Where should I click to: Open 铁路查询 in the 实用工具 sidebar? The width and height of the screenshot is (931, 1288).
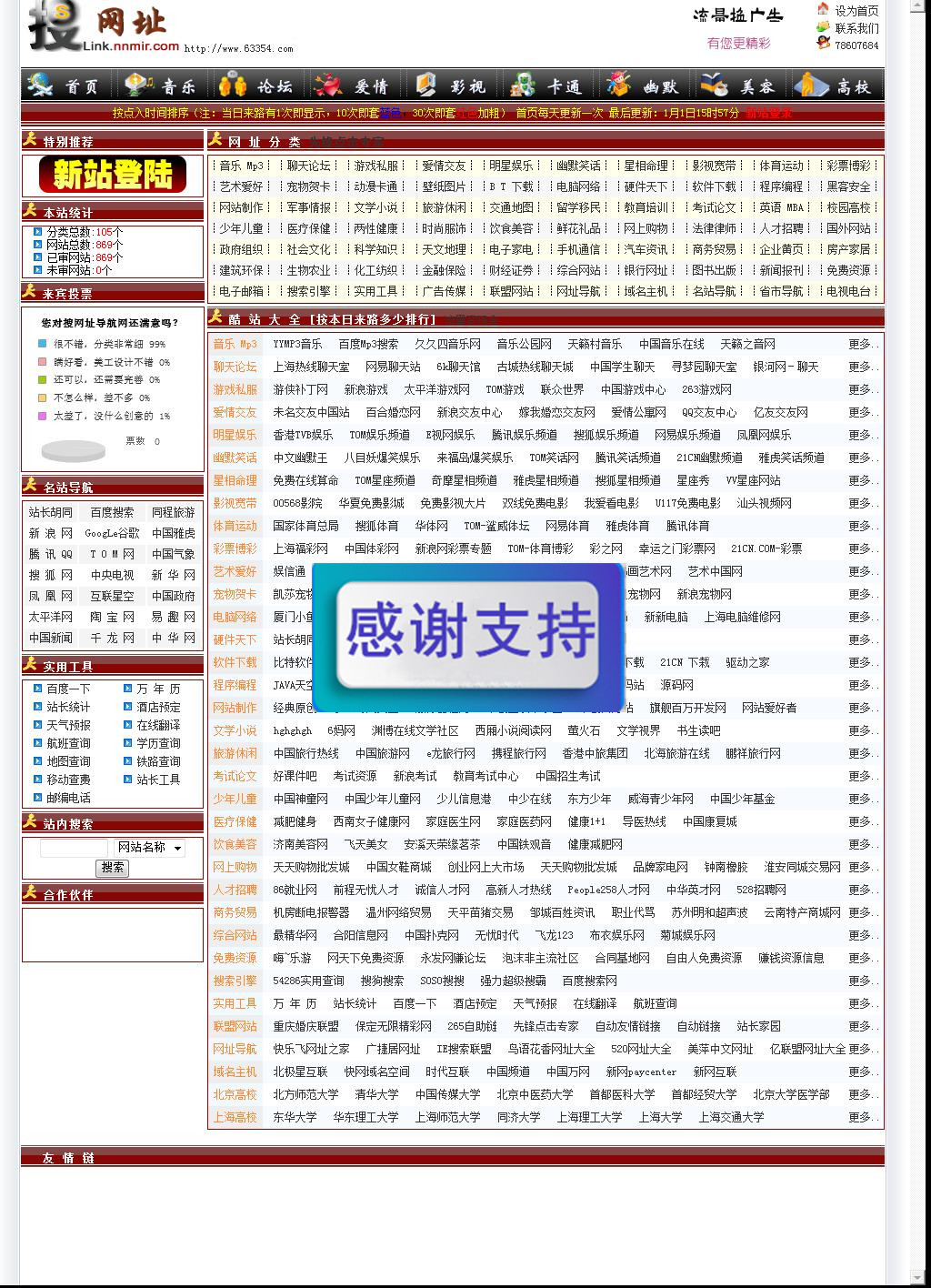(158, 761)
